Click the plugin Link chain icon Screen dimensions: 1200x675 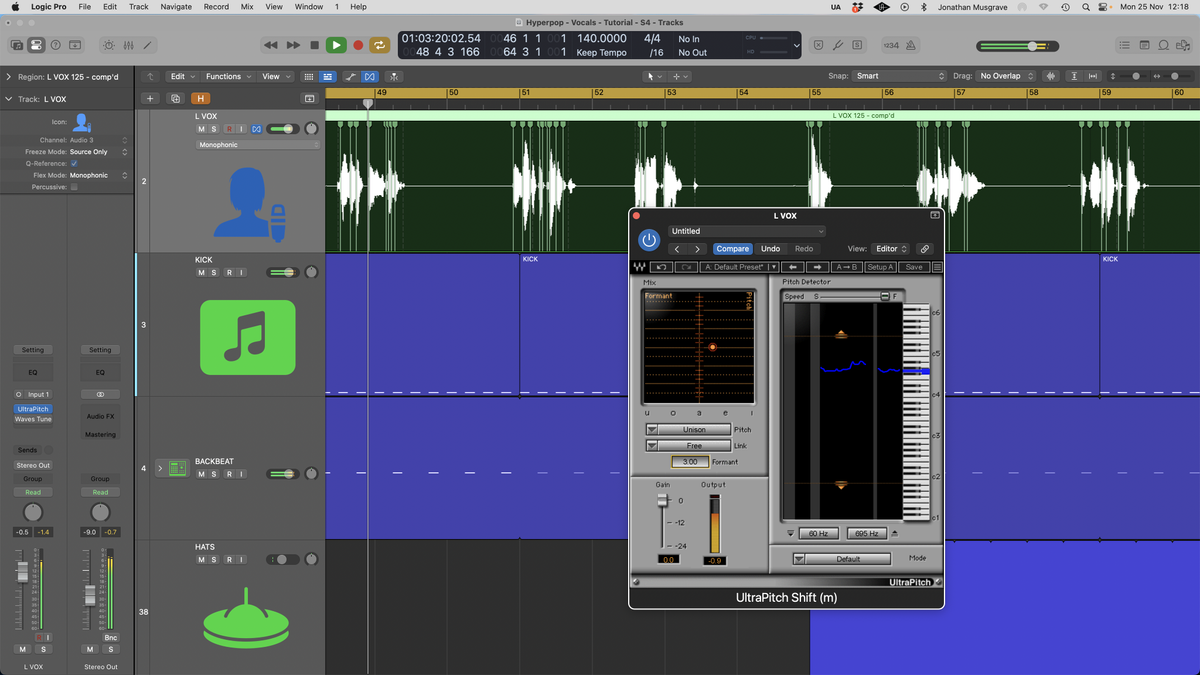coord(925,249)
